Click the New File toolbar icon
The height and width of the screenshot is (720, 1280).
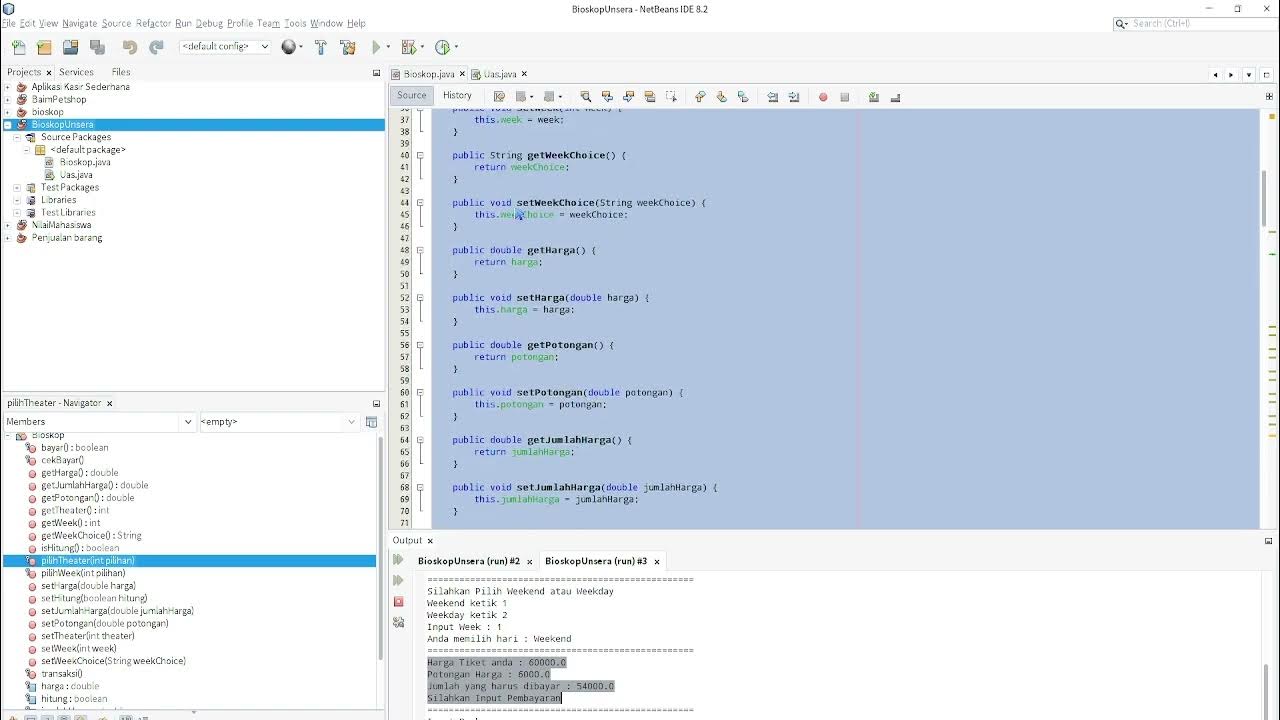pyautogui.click(x=19, y=47)
